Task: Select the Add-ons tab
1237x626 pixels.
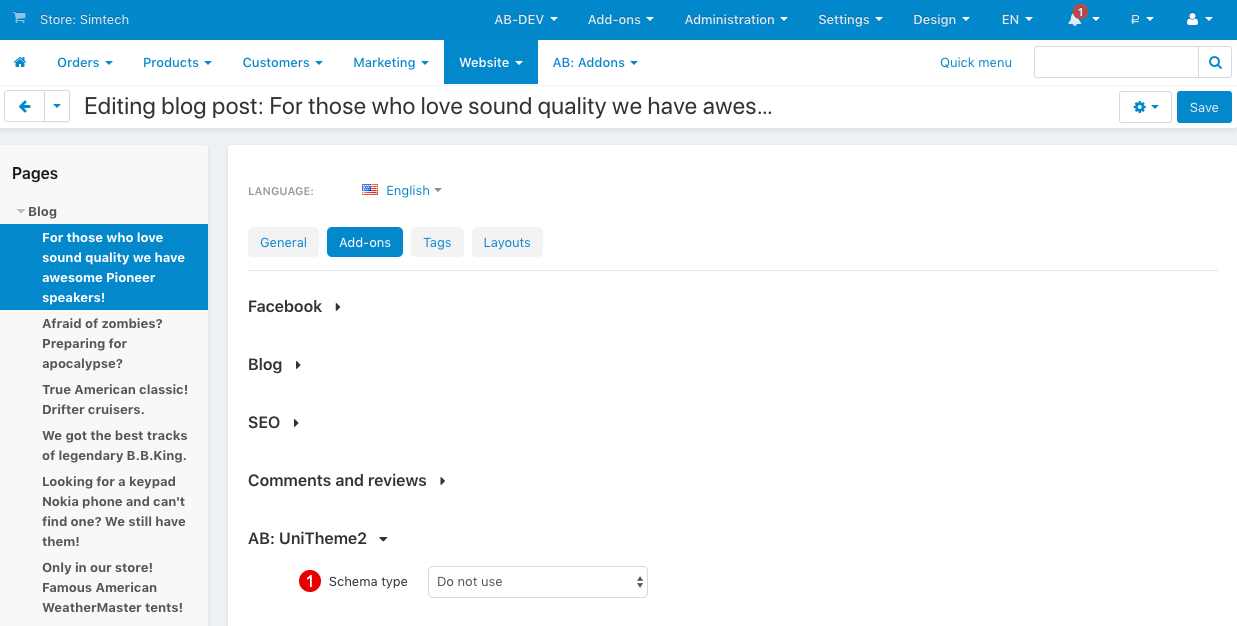Action: tap(365, 242)
